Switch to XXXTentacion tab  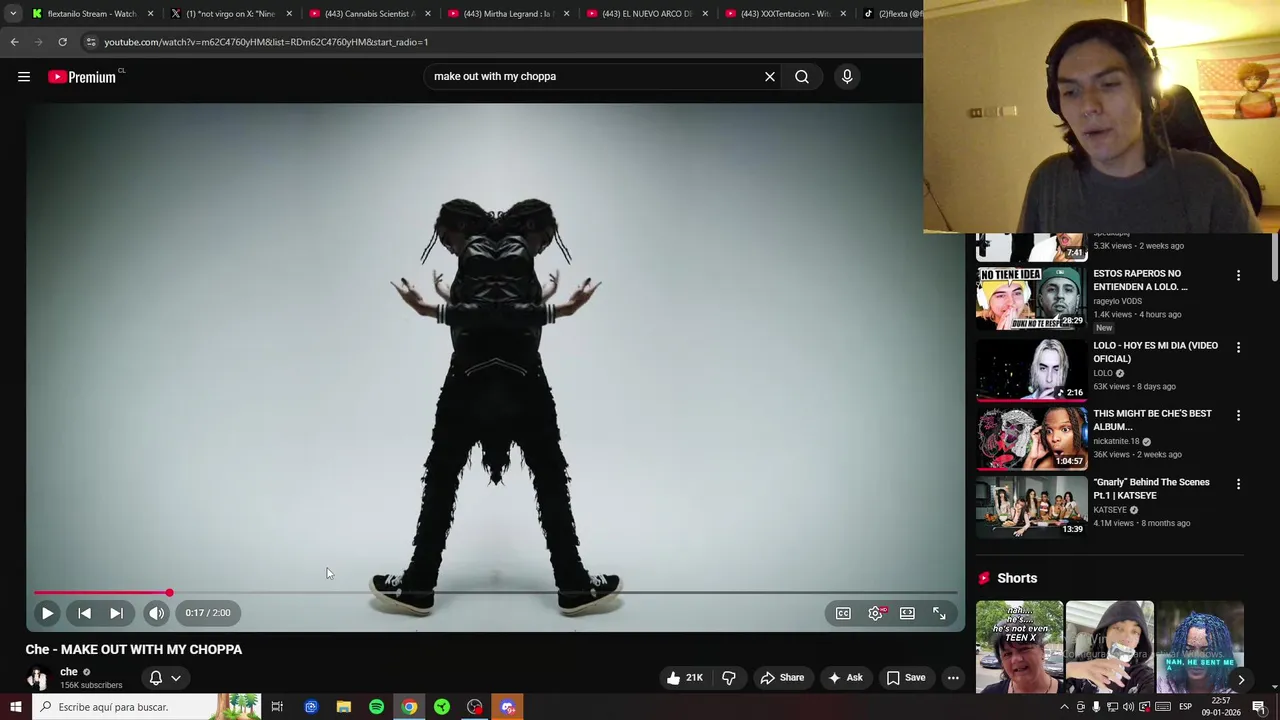[x=785, y=14]
